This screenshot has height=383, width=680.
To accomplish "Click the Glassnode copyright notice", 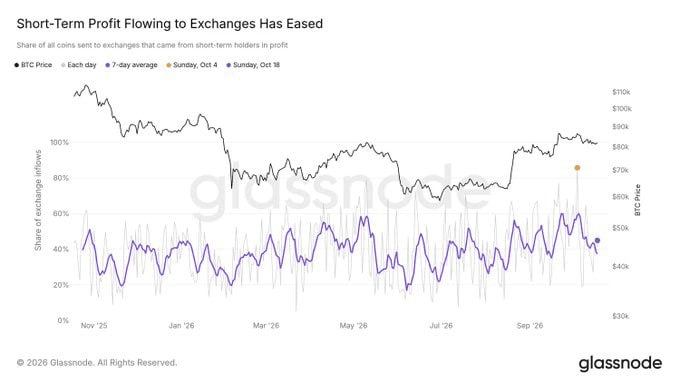I will click(97, 363).
